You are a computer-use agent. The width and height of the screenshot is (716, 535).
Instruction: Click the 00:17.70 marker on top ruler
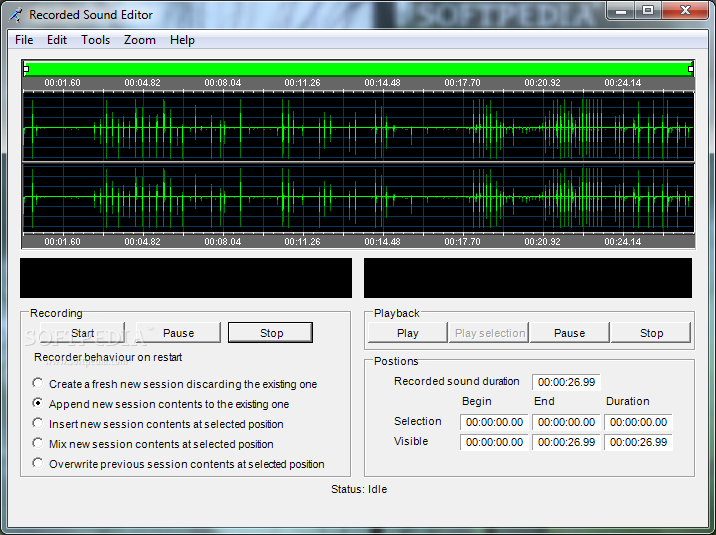pyautogui.click(x=462, y=83)
